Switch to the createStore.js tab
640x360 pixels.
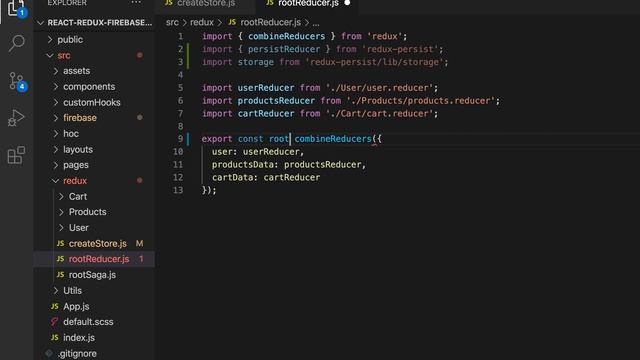coord(205,3)
